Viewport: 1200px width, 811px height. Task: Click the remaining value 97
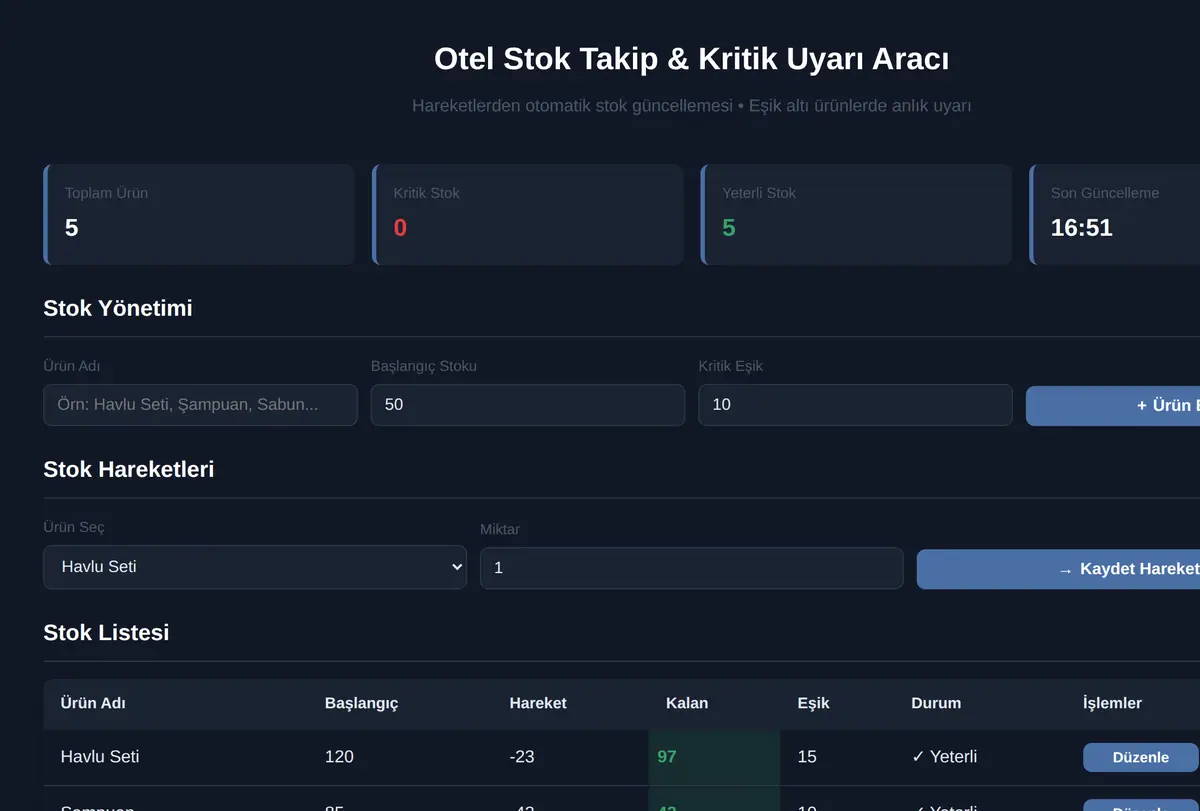coord(667,757)
